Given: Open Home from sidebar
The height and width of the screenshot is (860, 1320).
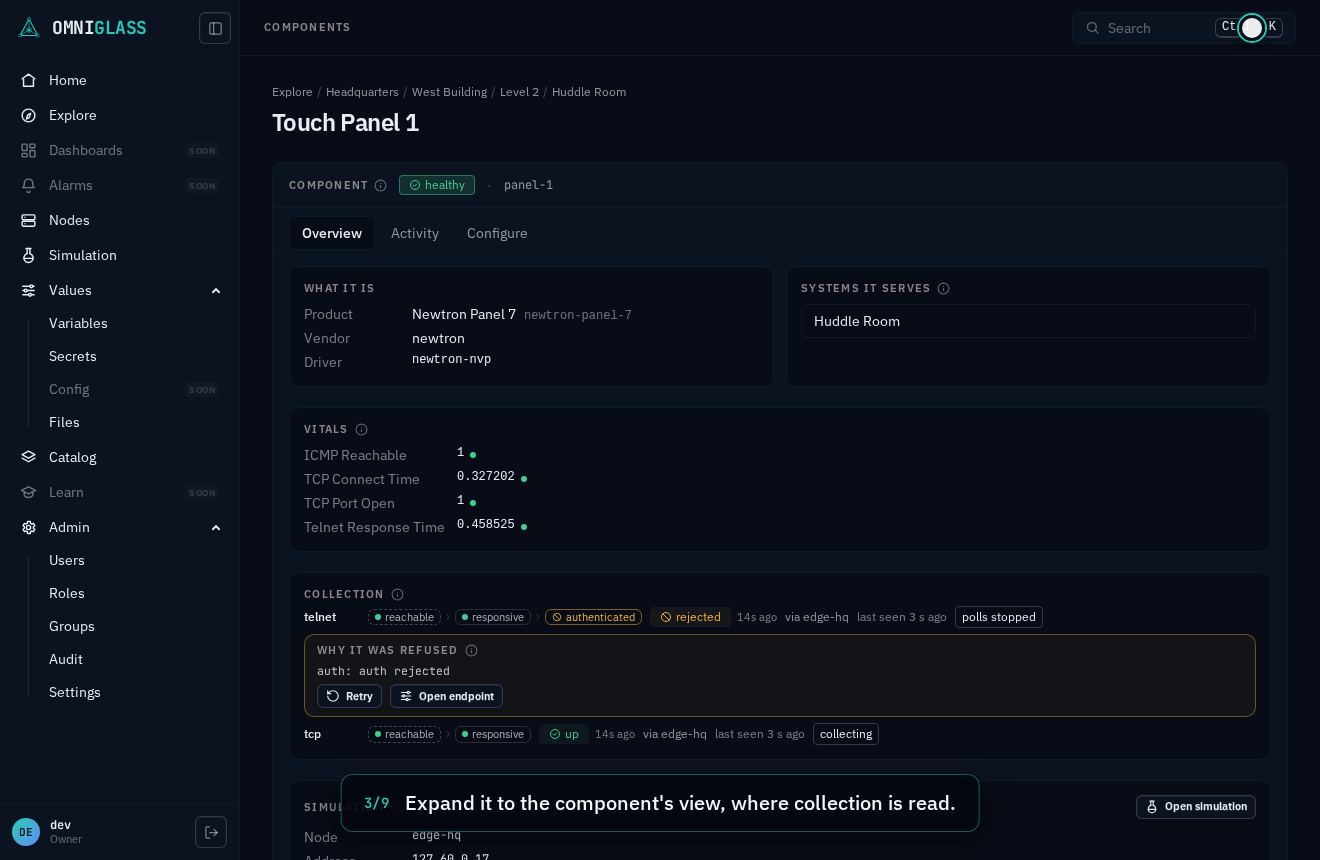Looking at the screenshot, I should [x=120, y=80].
